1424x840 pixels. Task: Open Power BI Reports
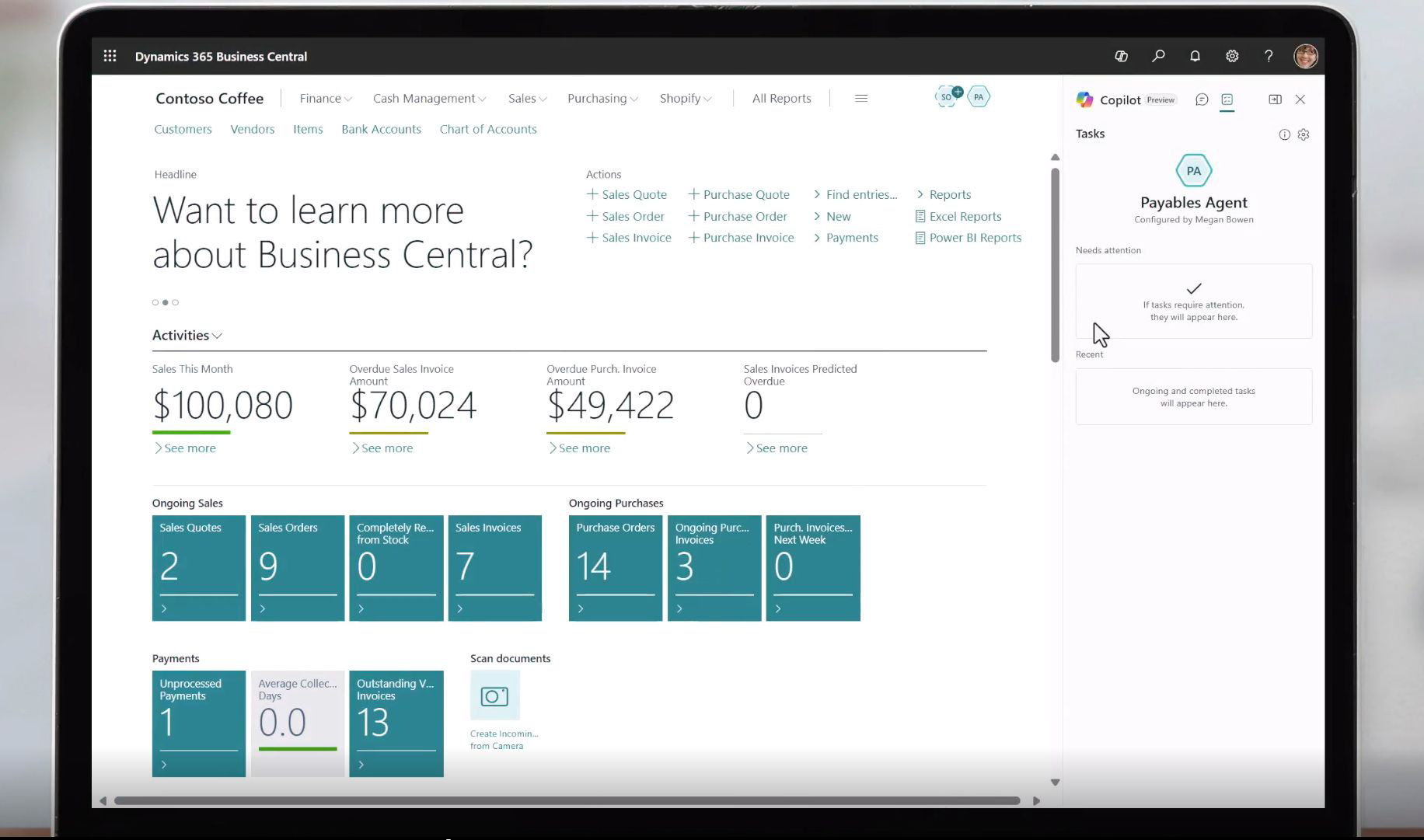[969, 238]
